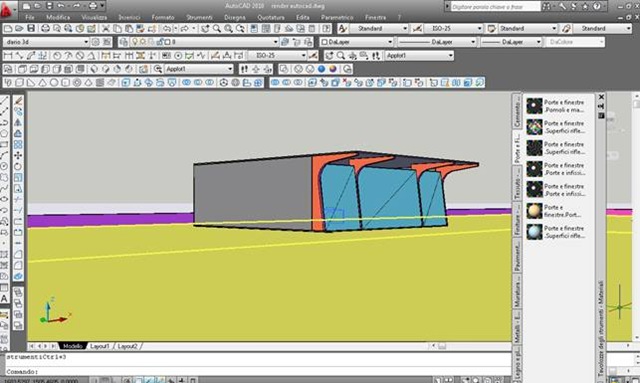
Task: Select the Rotate tool in the left toolbar
Action: 18,167
